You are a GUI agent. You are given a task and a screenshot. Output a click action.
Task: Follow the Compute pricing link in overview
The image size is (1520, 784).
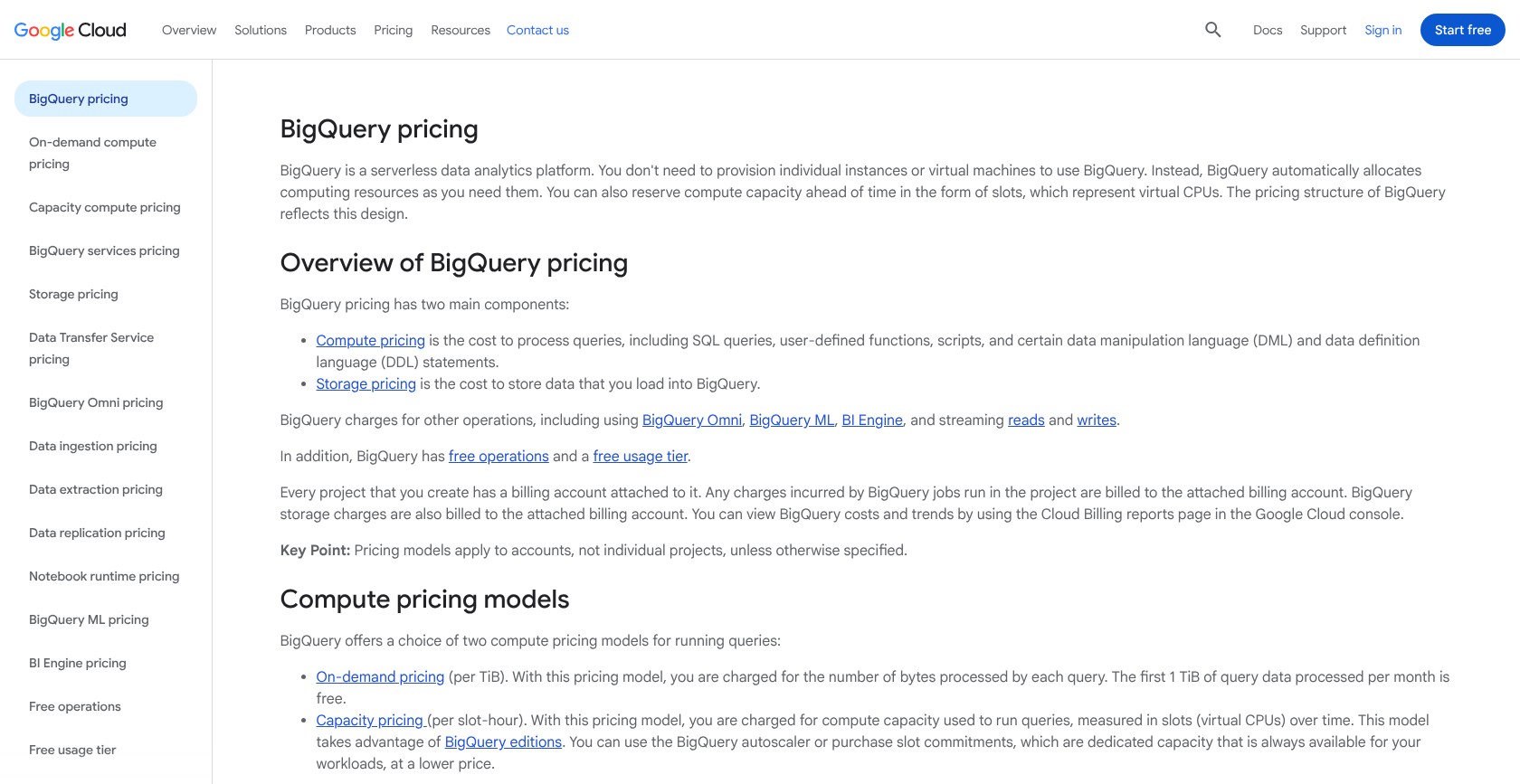370,340
